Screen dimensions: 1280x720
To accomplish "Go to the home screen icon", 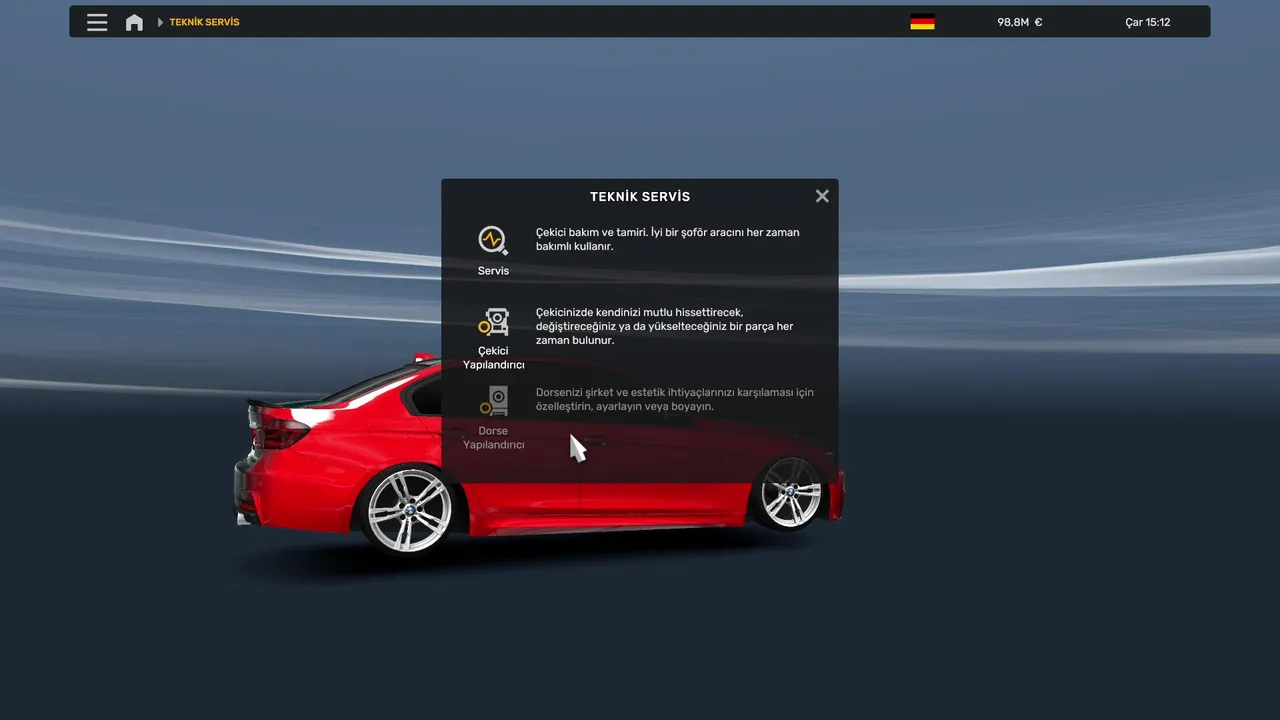I will point(134,22).
